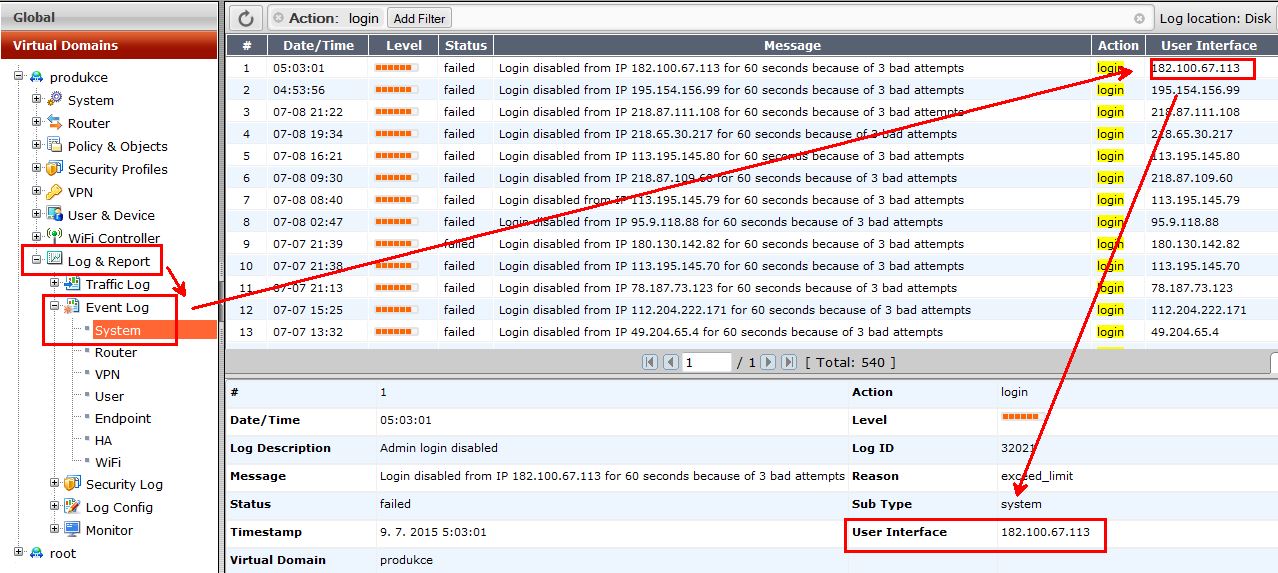Clear all filters with the X icon
The height and width of the screenshot is (573, 1278).
[x=1139, y=18]
